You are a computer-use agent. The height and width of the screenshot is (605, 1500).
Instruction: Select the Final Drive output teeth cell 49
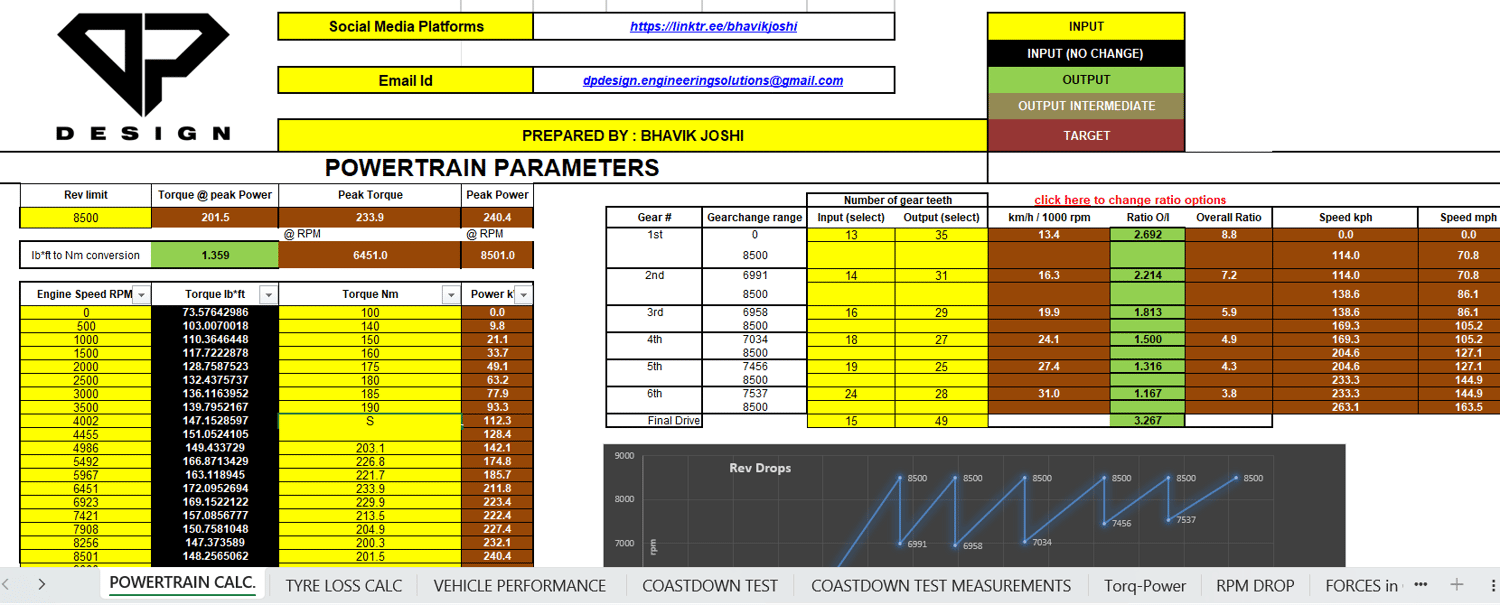(941, 421)
